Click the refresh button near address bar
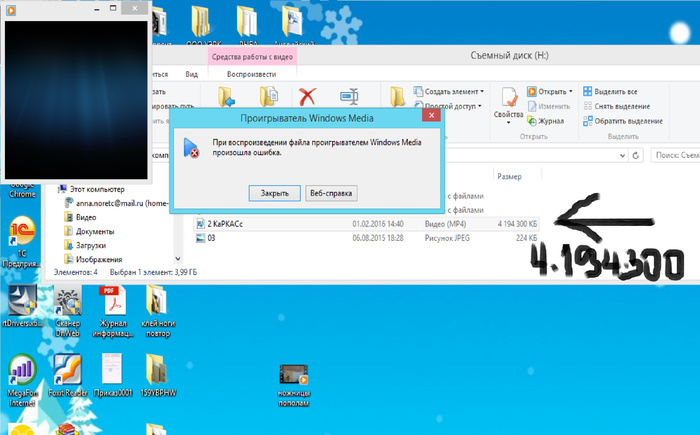The height and width of the screenshot is (435, 700). pos(636,155)
